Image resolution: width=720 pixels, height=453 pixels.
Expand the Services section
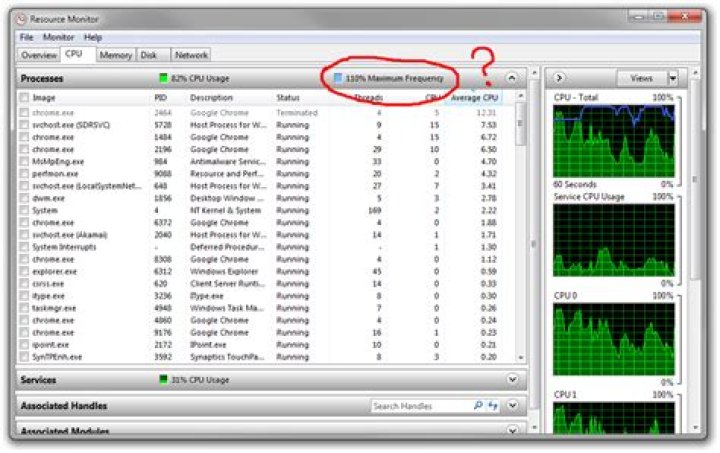click(x=512, y=380)
